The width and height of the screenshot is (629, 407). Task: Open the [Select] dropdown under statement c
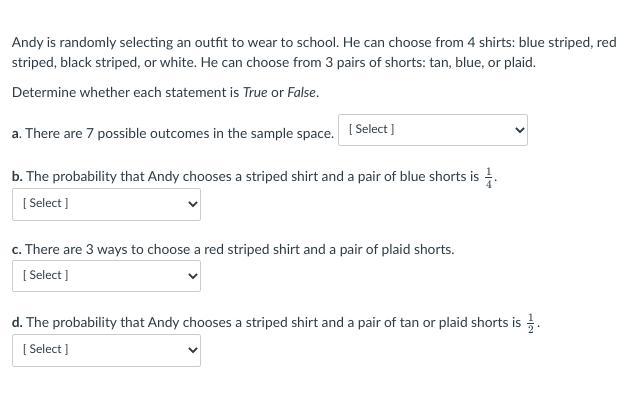pyautogui.click(x=105, y=275)
